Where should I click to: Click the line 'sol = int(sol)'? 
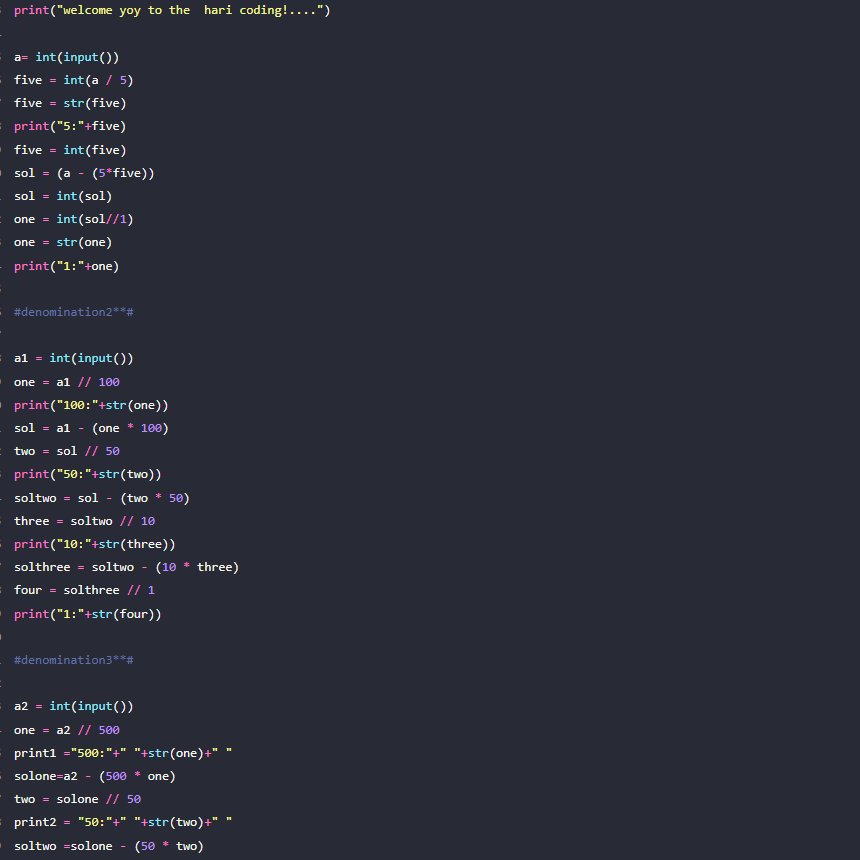[63, 196]
